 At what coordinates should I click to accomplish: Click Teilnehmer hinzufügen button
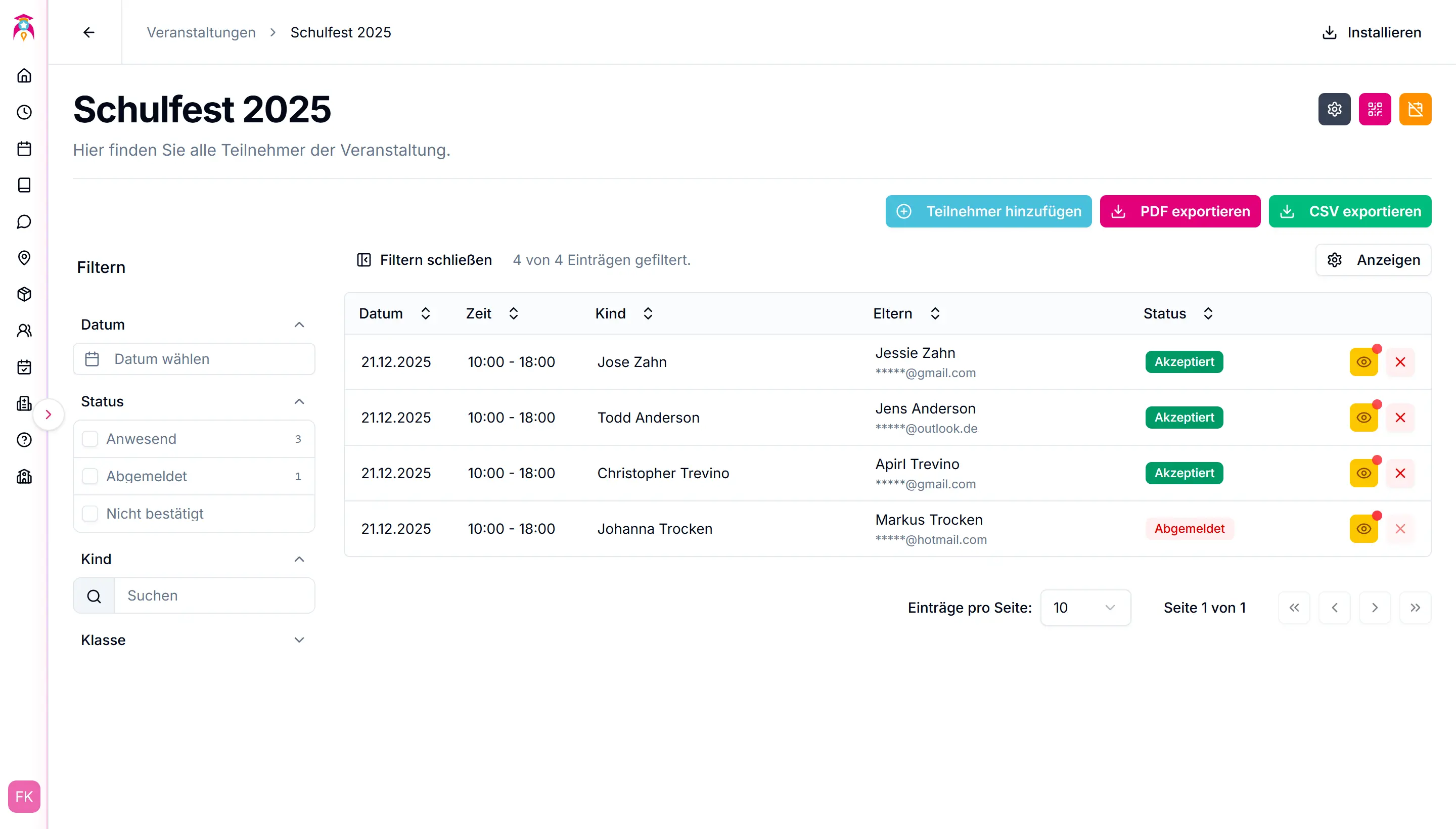[x=988, y=211]
